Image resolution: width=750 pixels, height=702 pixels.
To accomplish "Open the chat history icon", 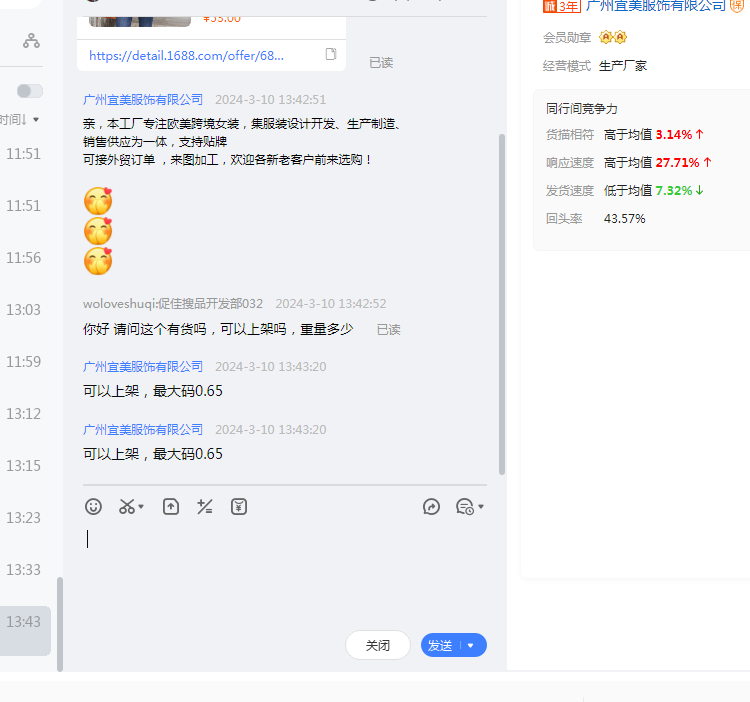I will 464,507.
